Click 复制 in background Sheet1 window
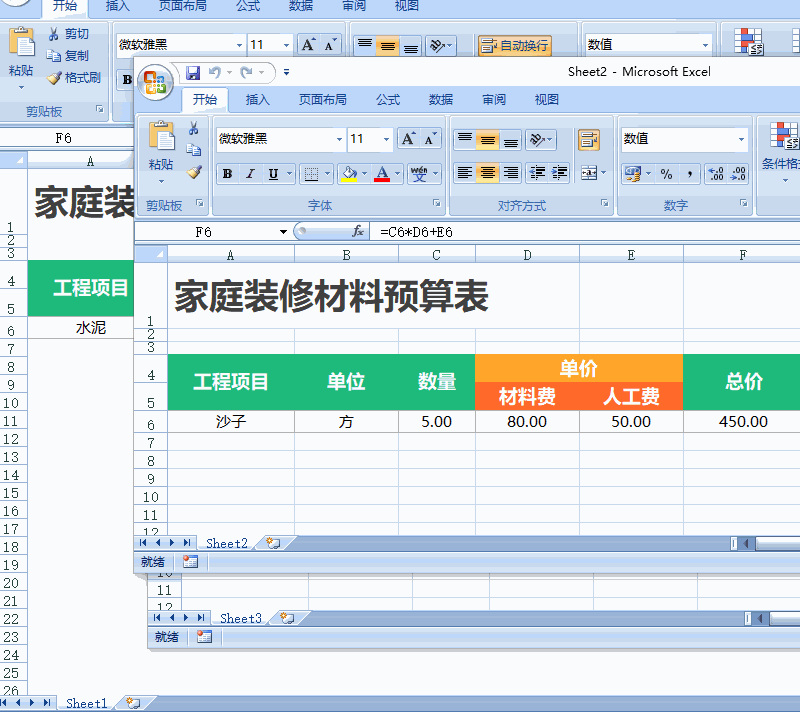This screenshot has height=712, width=800. pos(69,55)
